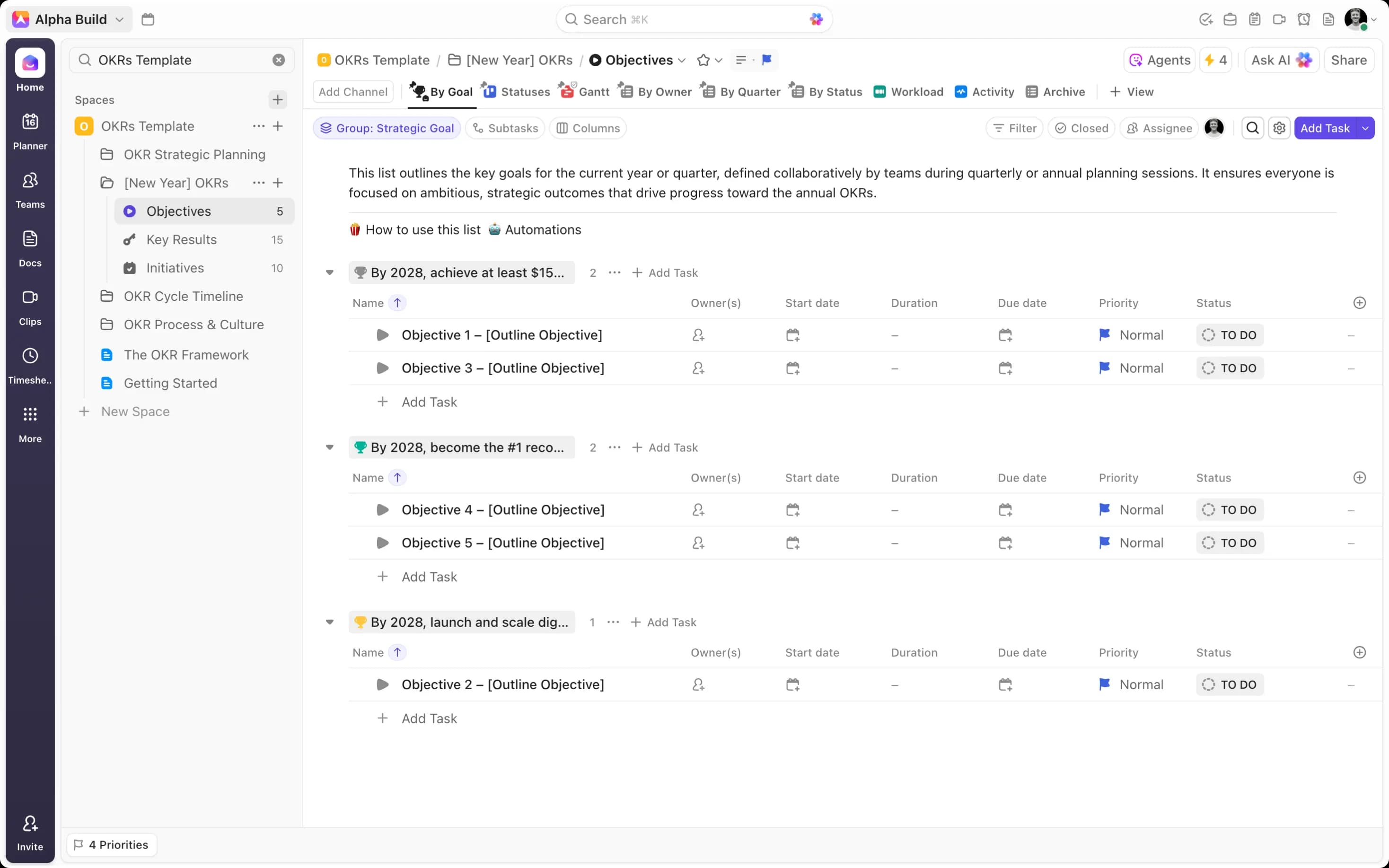The width and height of the screenshot is (1389, 868).
Task: Clear the OKRs Template search field
Action: pos(279,60)
